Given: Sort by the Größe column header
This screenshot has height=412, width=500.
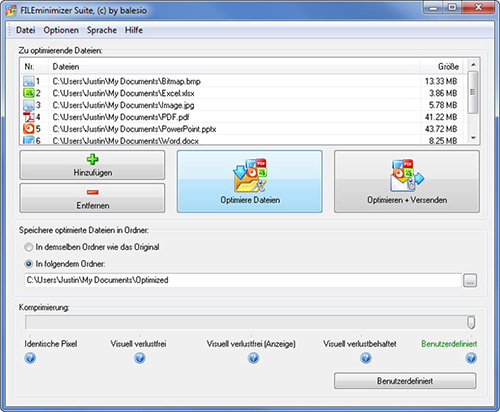Looking at the screenshot, I should pos(443,67).
